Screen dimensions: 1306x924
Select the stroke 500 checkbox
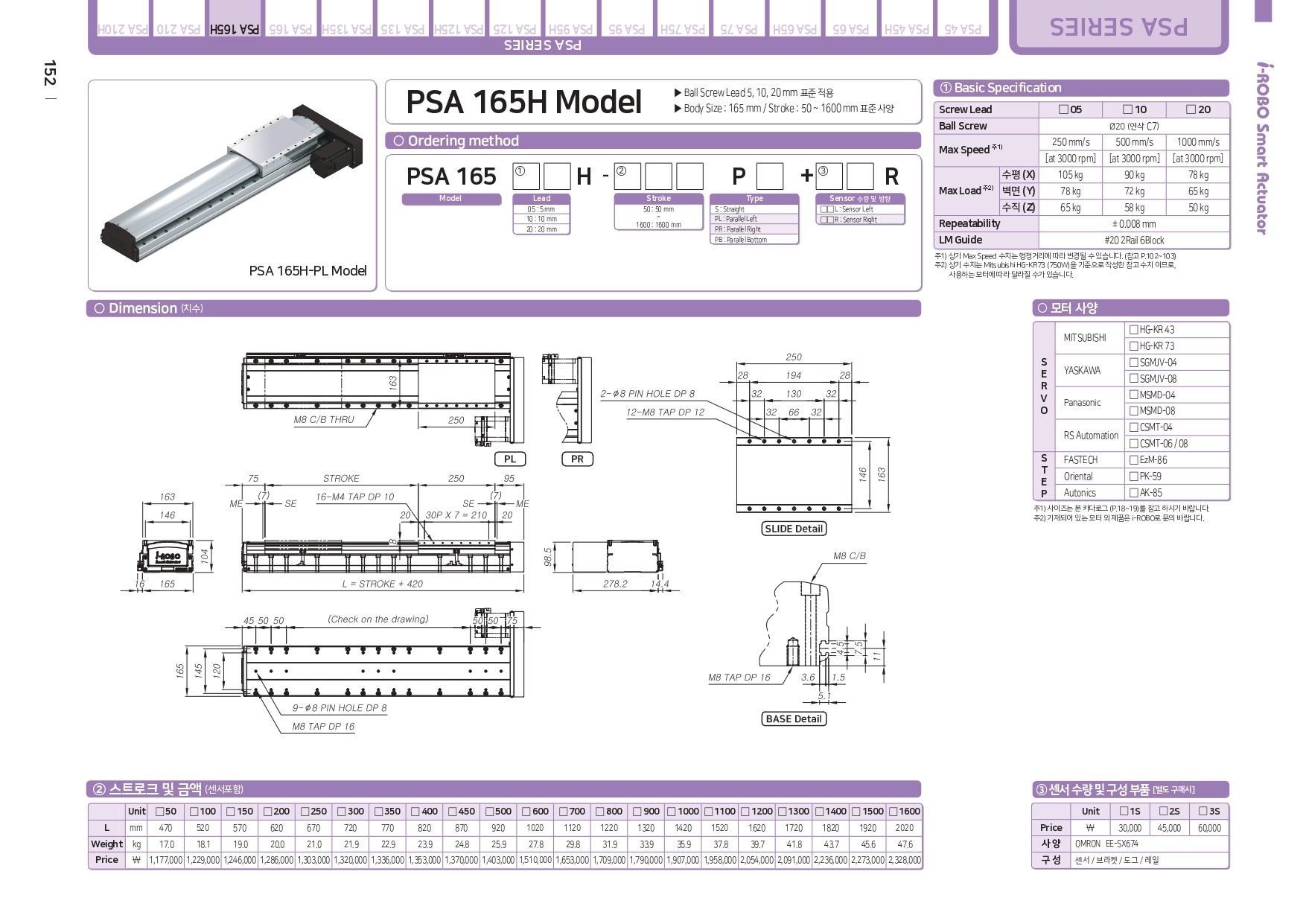tap(490, 812)
